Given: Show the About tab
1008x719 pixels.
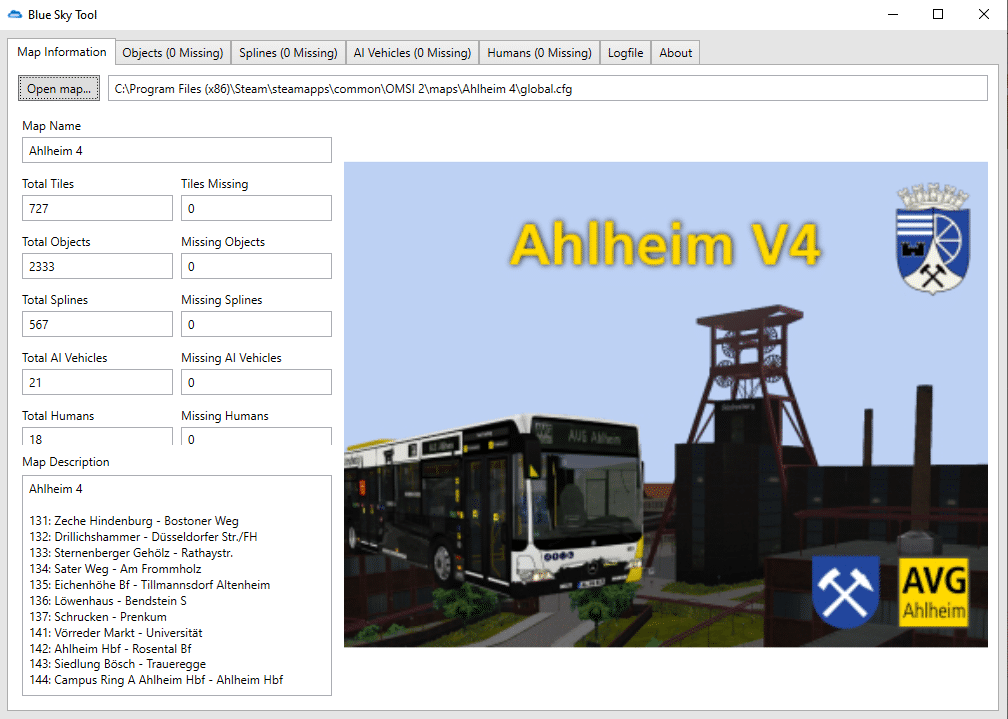Looking at the screenshot, I should click(x=676, y=53).
